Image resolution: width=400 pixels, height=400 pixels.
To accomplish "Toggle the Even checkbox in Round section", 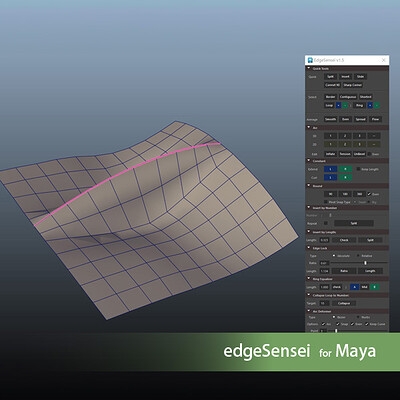I will (x=369, y=194).
